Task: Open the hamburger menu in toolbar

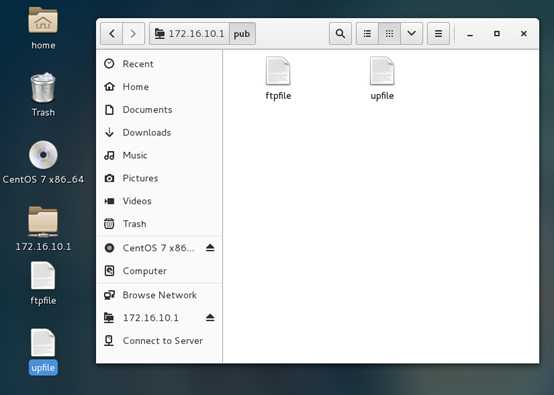Action: click(438, 34)
